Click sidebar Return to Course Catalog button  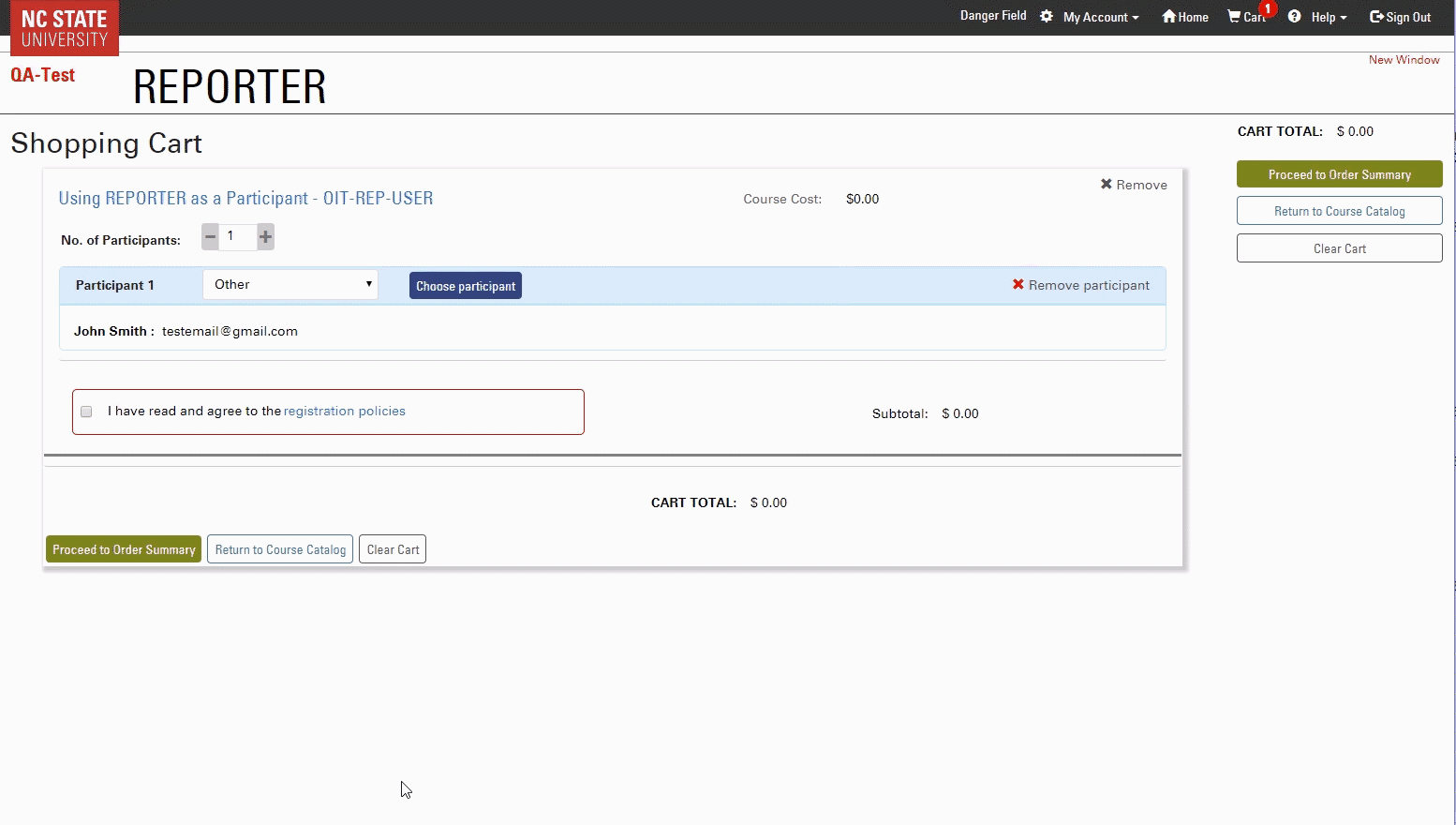(x=1340, y=211)
